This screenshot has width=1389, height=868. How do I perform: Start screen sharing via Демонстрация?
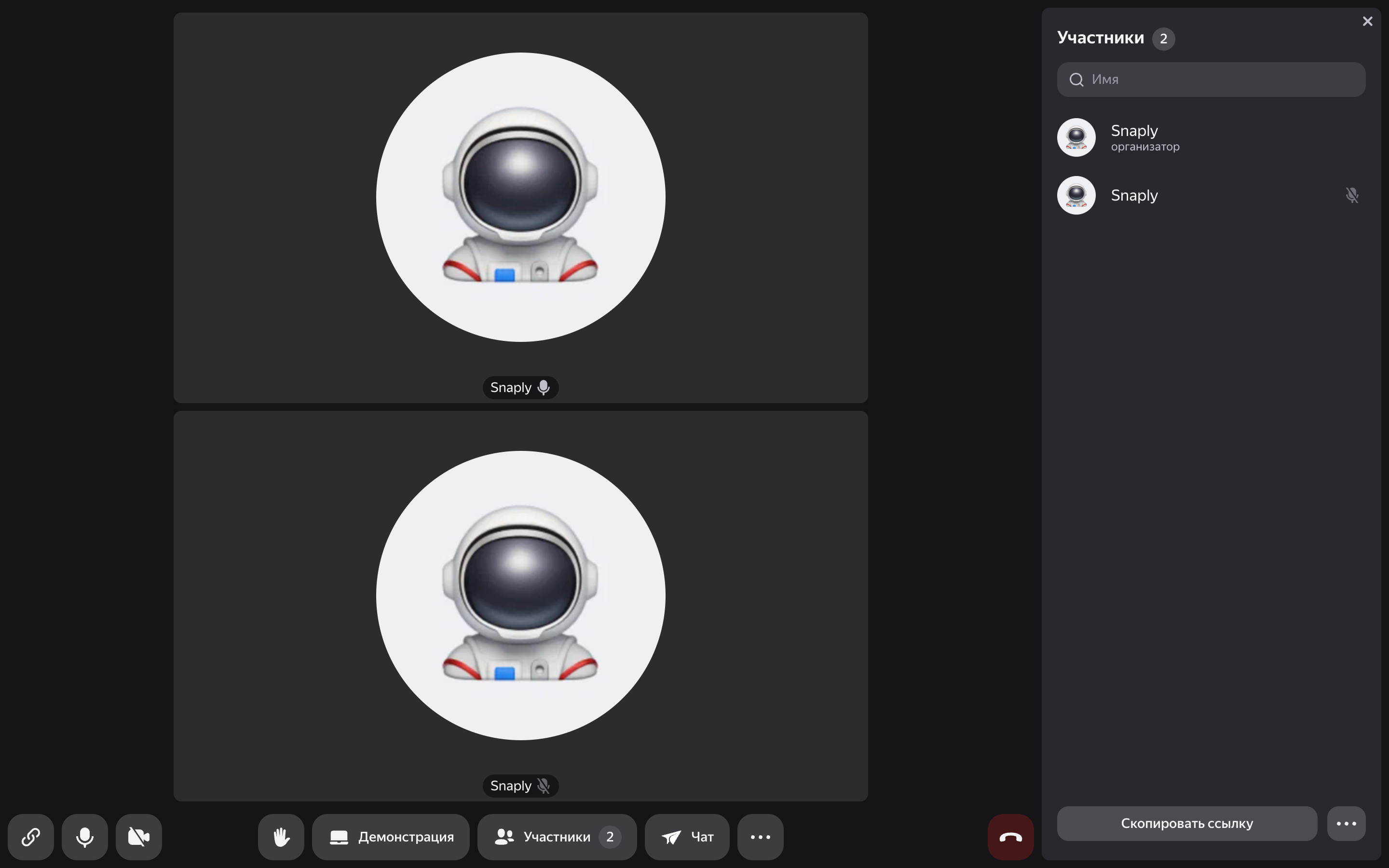pyautogui.click(x=391, y=837)
